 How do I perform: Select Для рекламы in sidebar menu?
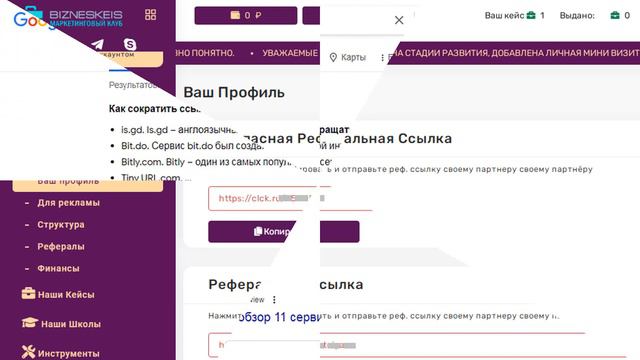point(69,203)
